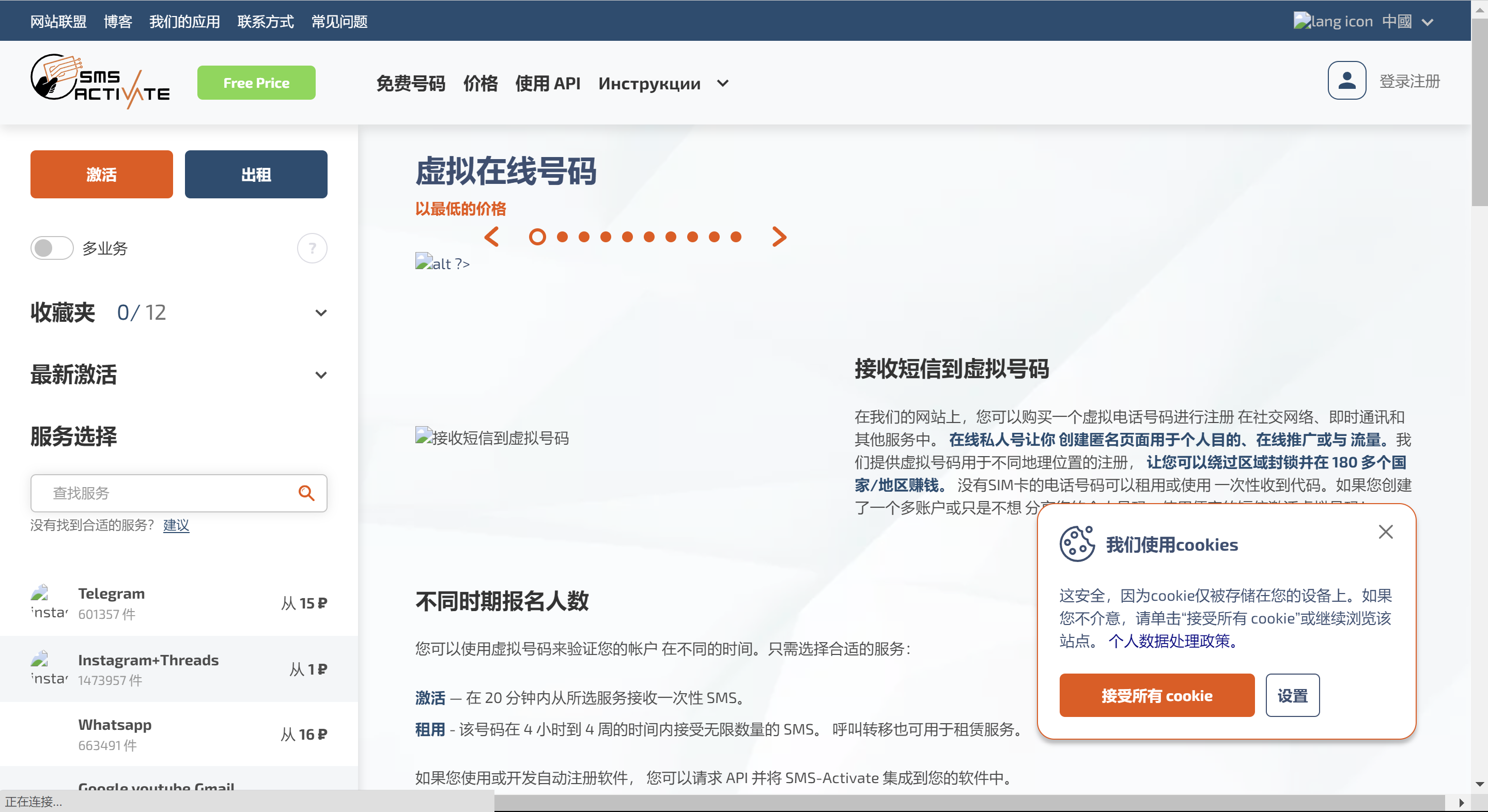The height and width of the screenshot is (812, 1488).
Task: Toggle the 多业务 switch
Action: 52,248
